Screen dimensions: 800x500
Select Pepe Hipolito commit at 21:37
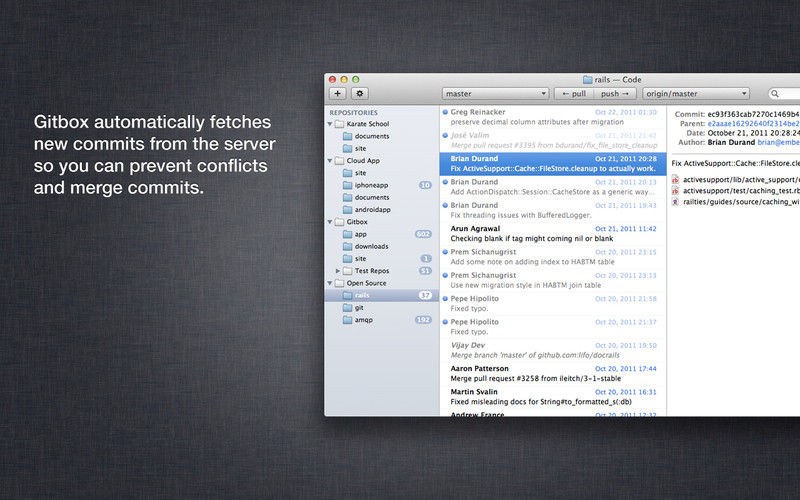553,327
